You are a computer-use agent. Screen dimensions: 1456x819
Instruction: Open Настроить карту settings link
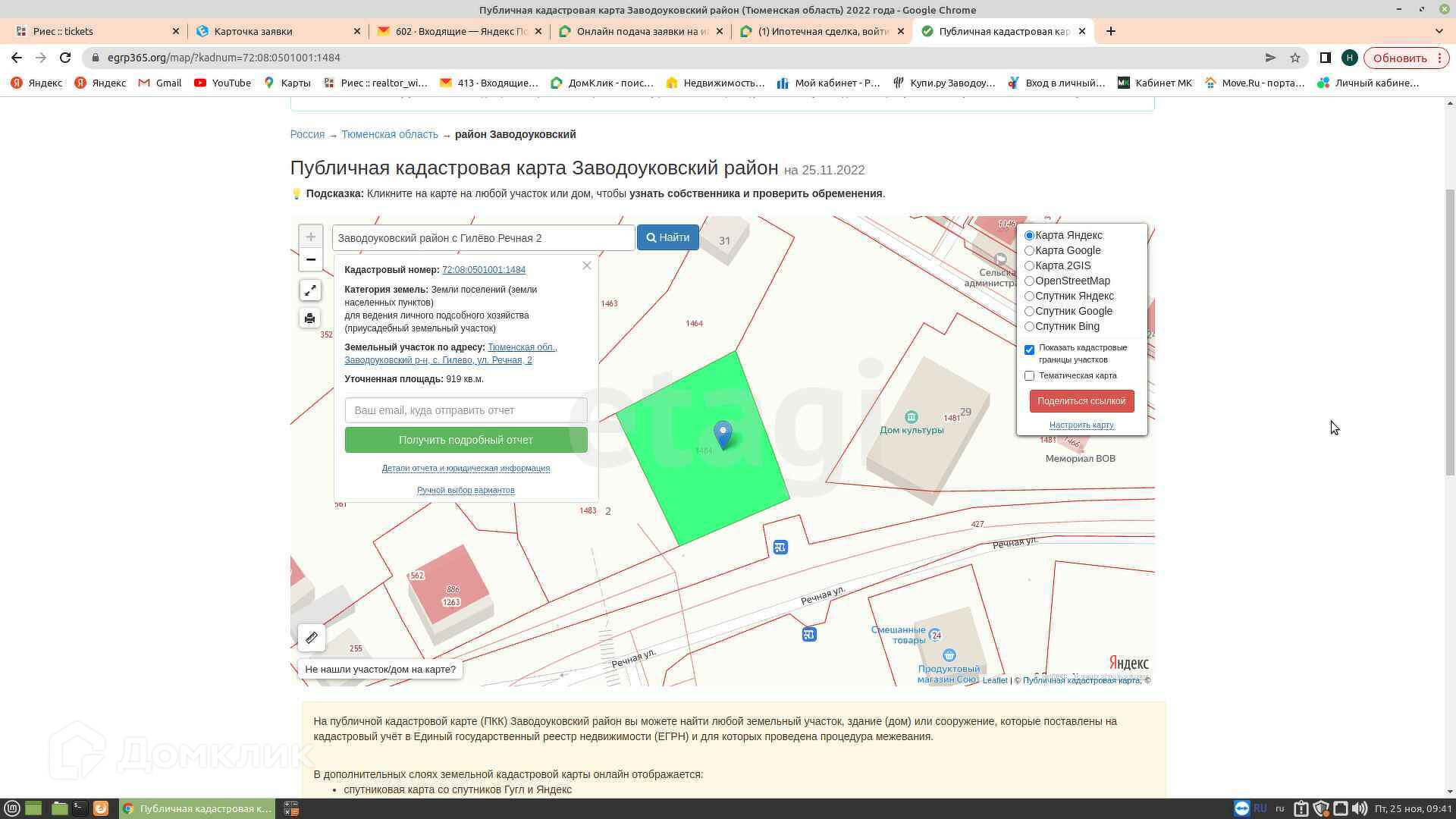1081,425
